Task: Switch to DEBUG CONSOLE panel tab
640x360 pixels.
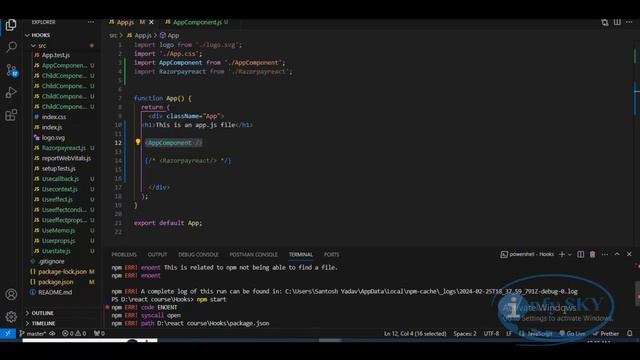Action: click(x=198, y=254)
